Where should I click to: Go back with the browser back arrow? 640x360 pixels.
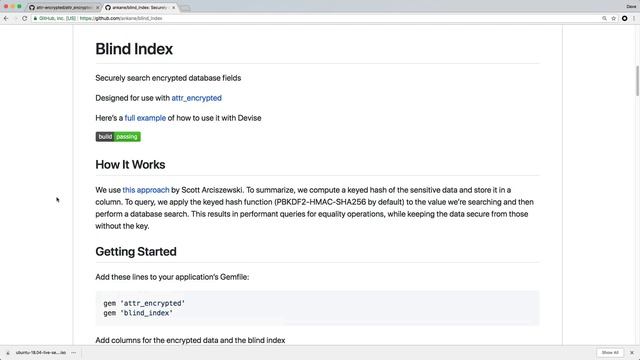(6, 18)
